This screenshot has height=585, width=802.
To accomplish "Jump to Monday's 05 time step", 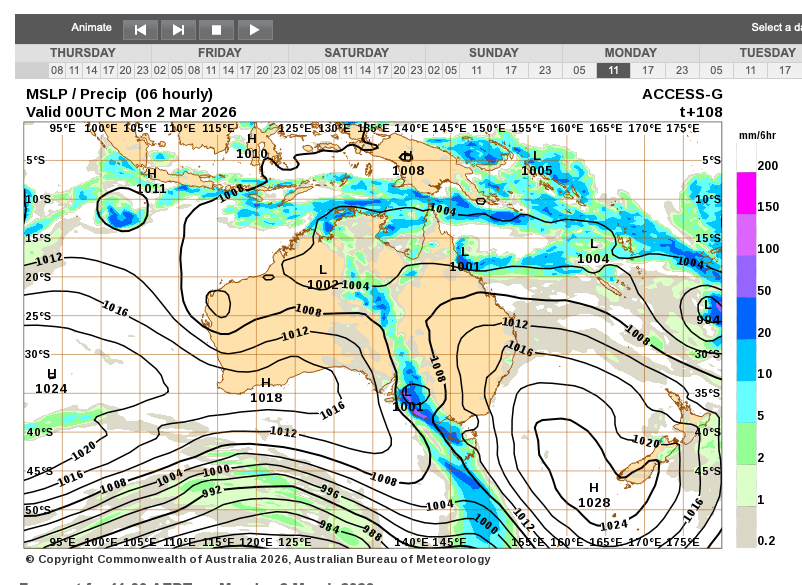I will point(579,70).
